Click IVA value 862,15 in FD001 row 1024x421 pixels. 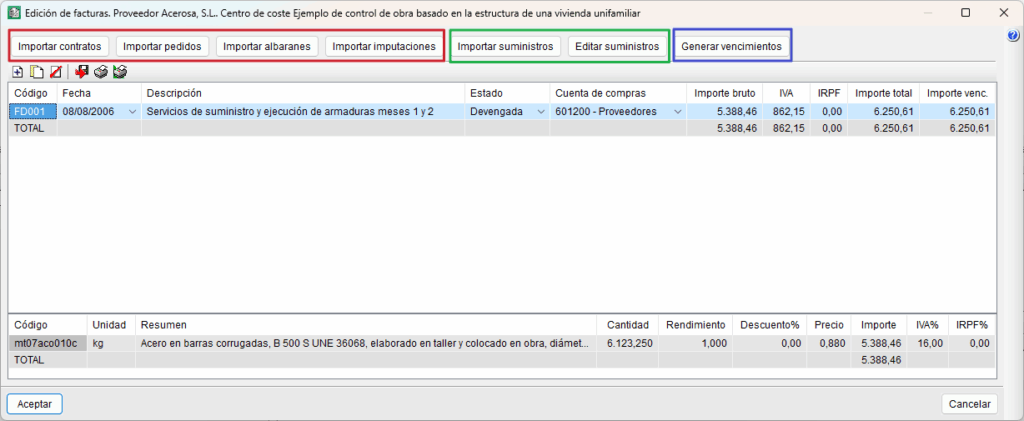[786, 112]
